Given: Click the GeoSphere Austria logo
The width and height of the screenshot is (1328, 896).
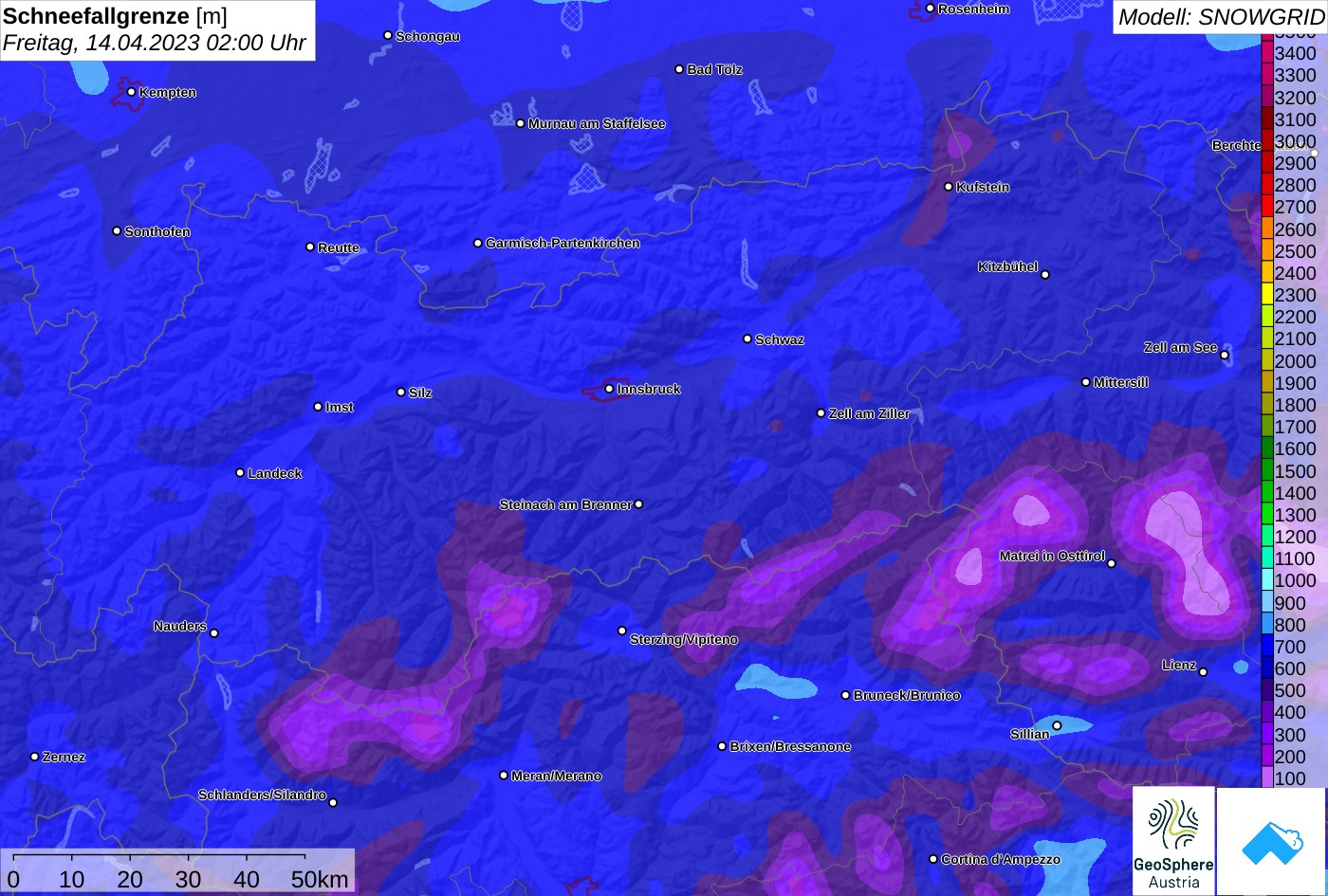Looking at the screenshot, I should coord(1173,841).
